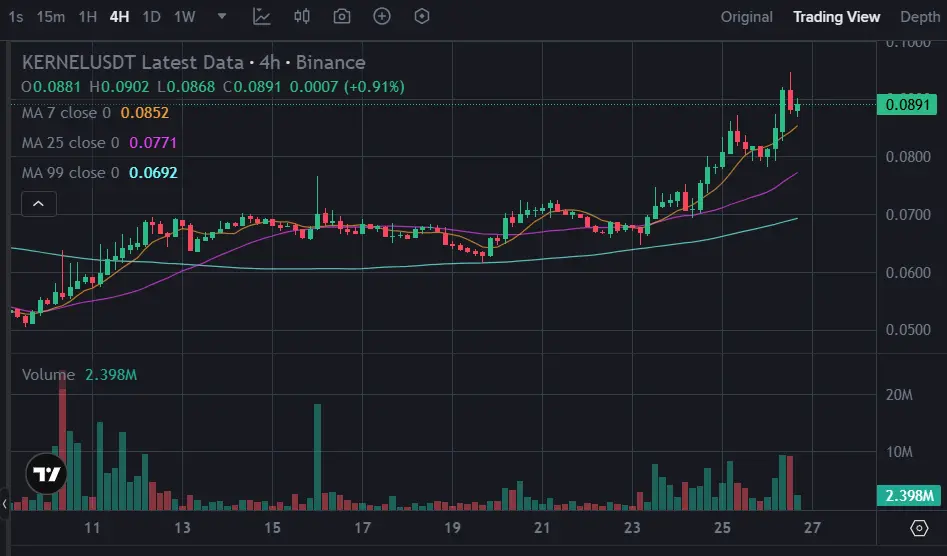The image size is (947, 556).
Task: Click the Volume indicator label
Action: tap(48, 375)
